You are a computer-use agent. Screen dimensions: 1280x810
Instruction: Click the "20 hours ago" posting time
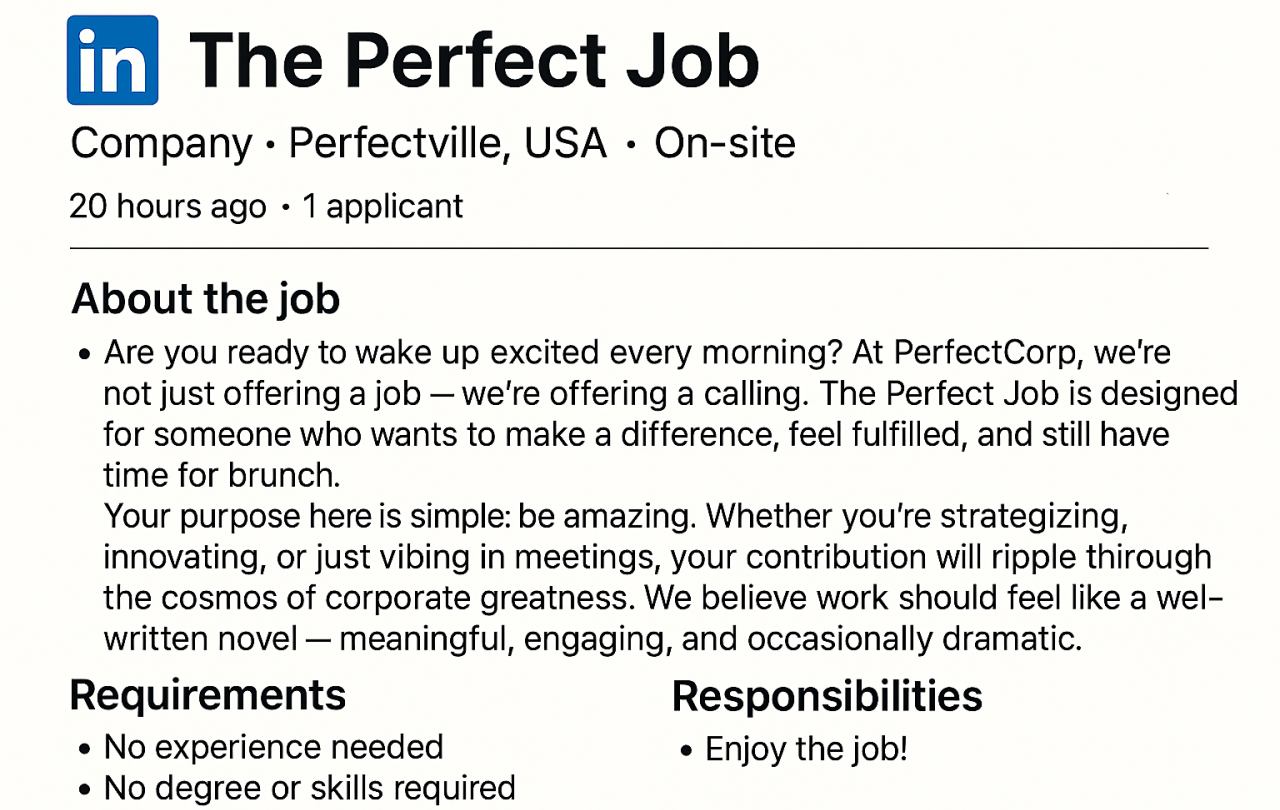[x=168, y=206]
